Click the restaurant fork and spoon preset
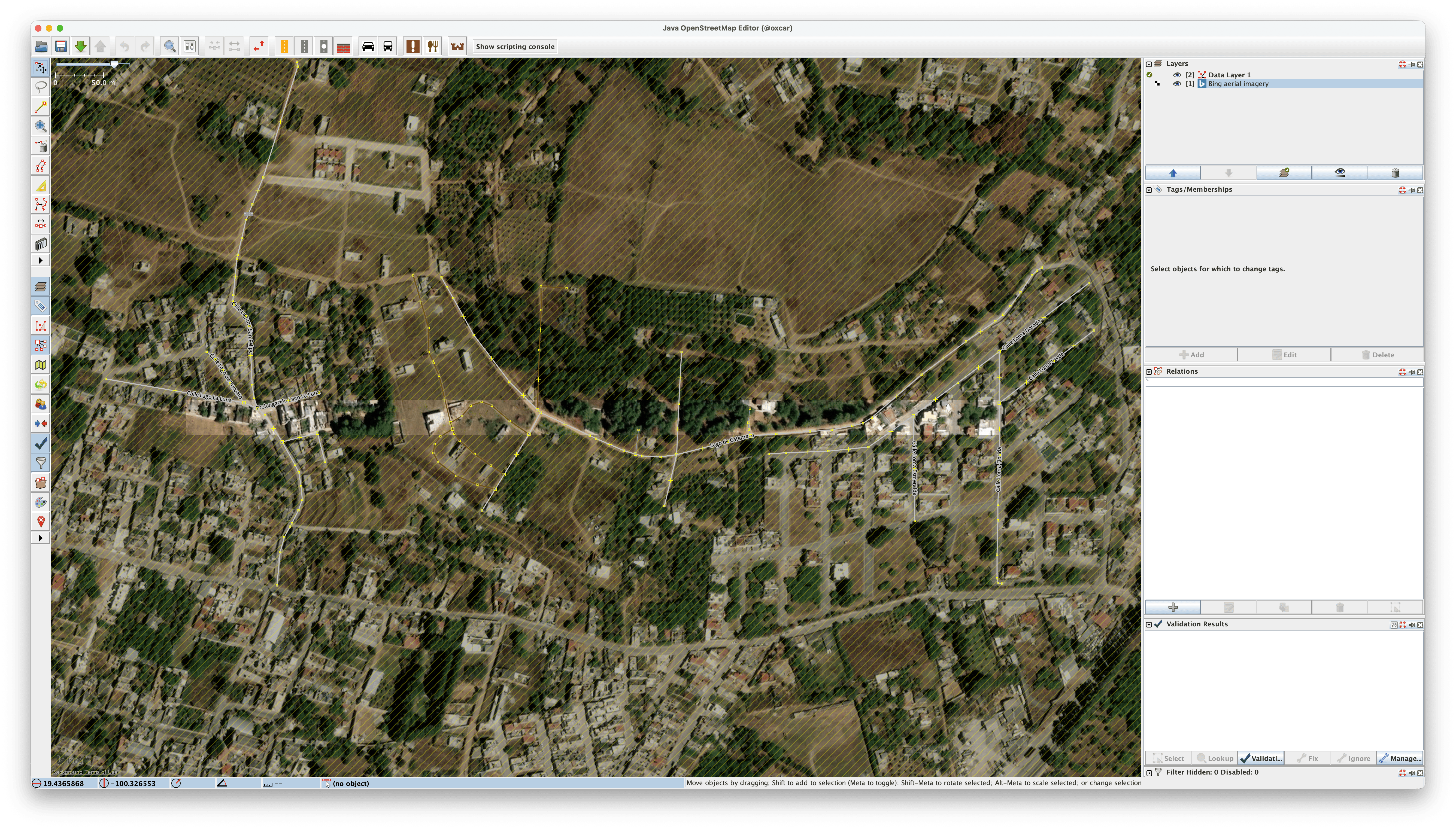The width and height of the screenshot is (1456, 829). (433, 47)
